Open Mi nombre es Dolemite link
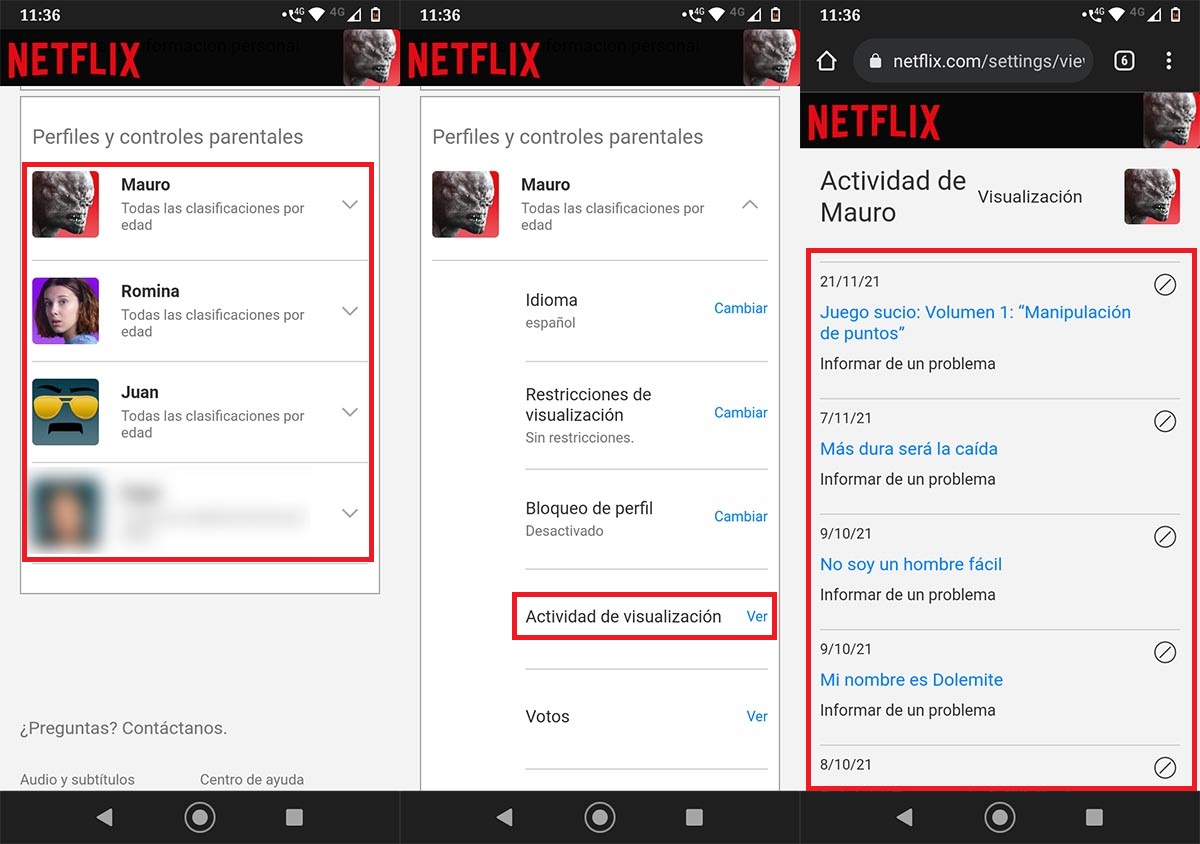 pos(912,680)
